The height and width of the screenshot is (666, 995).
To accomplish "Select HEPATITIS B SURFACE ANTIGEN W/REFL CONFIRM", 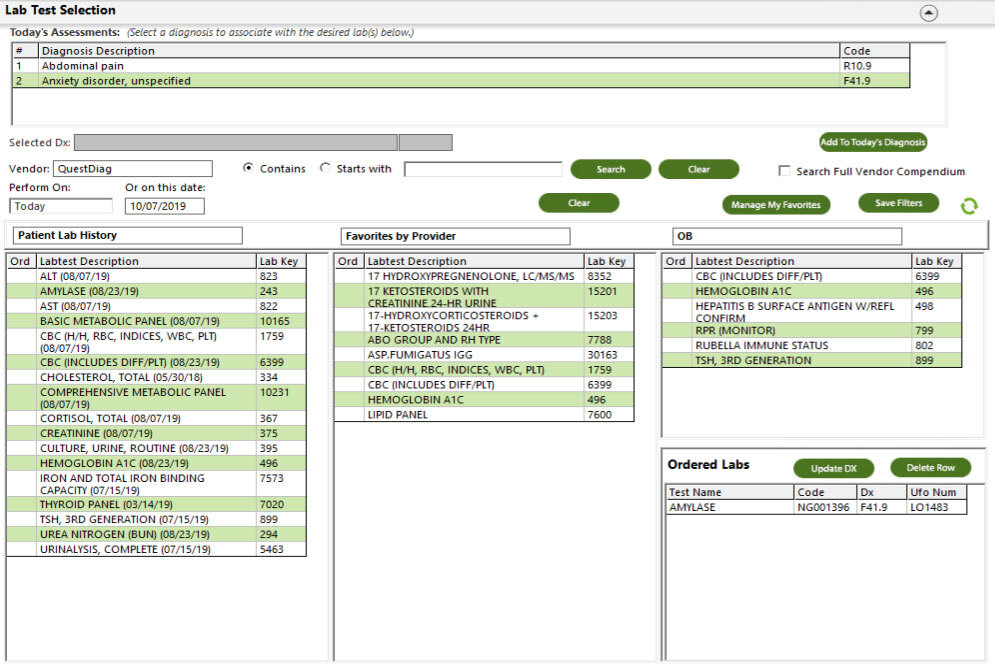I will coord(812,311).
